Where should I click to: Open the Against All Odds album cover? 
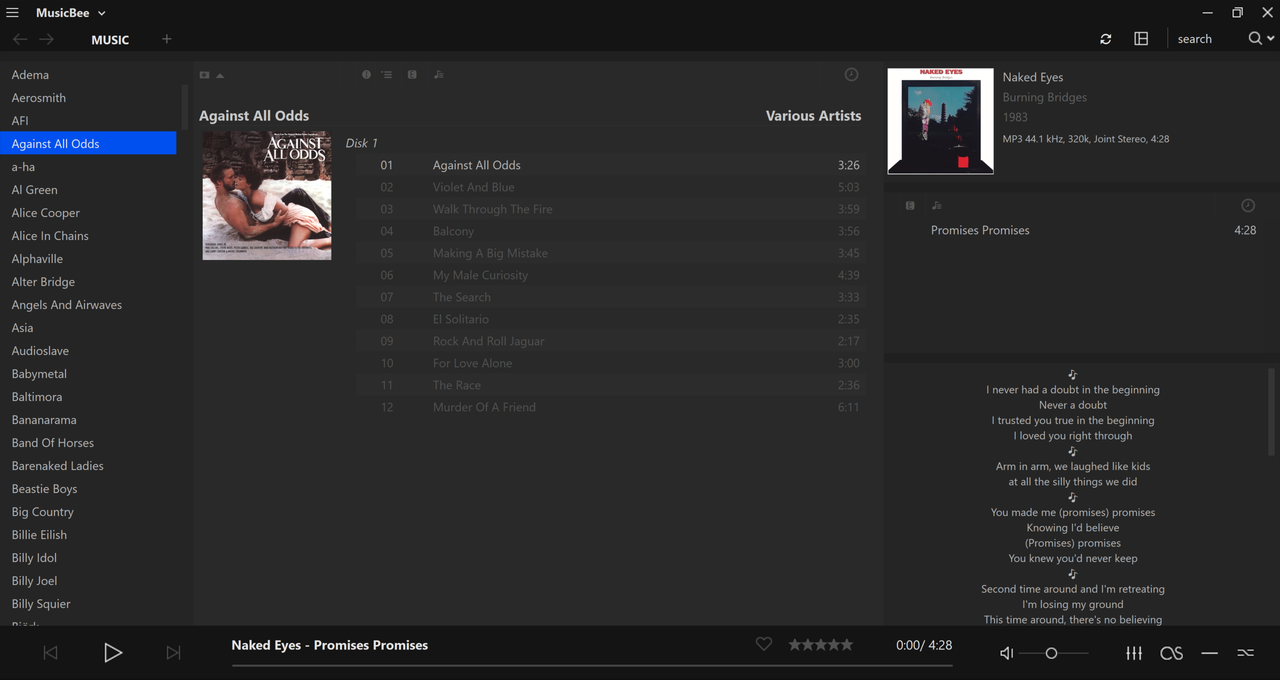tap(267, 196)
